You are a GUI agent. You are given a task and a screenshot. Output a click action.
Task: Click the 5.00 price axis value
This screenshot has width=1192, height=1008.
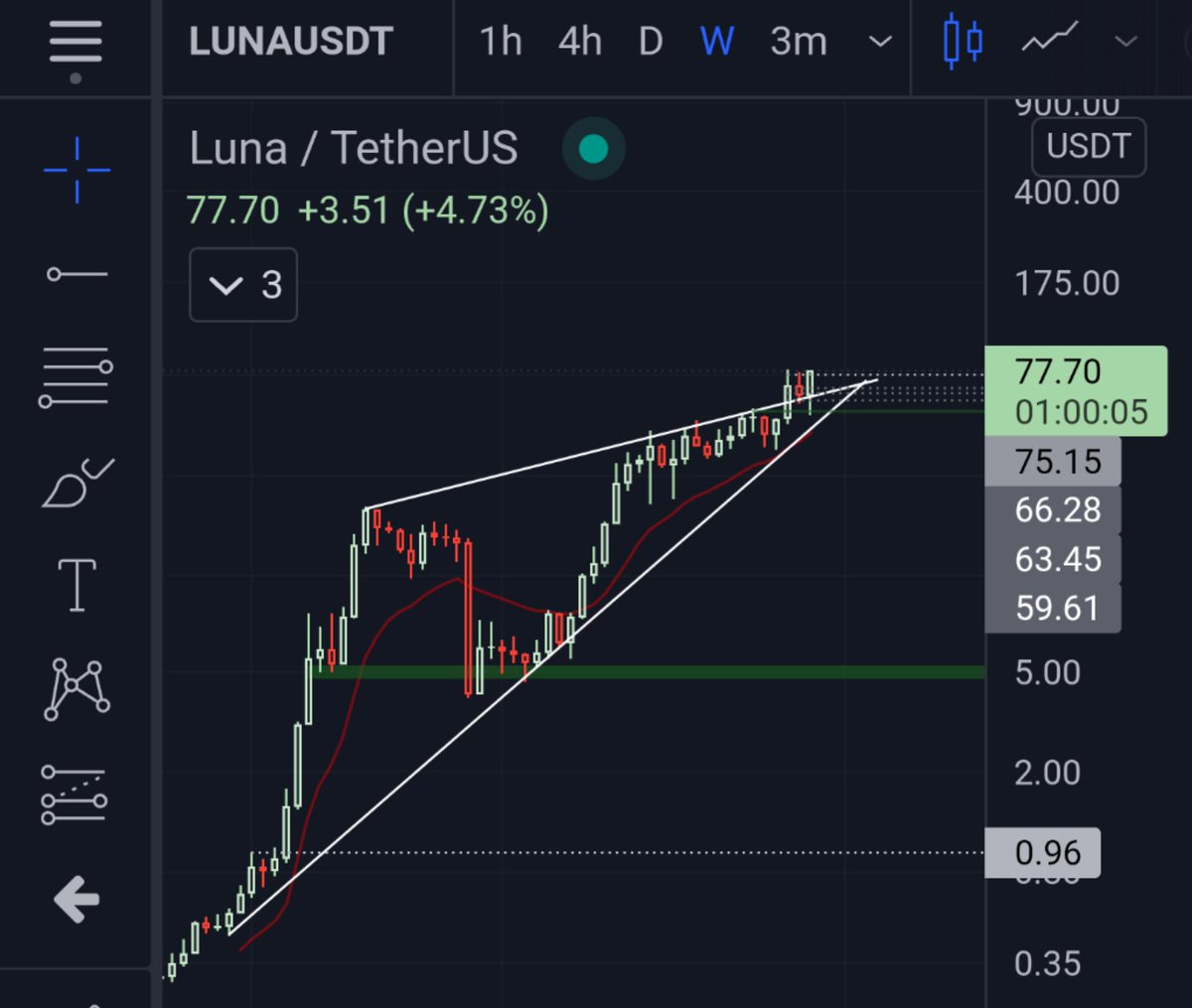coord(1048,673)
